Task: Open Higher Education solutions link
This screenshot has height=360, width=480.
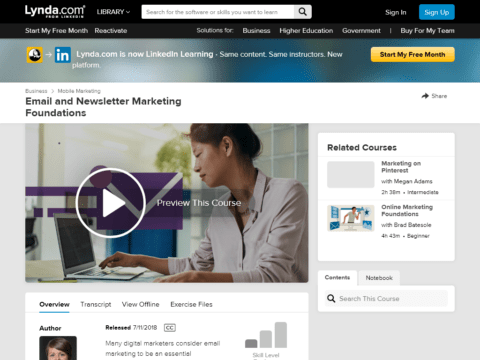Action: [306, 31]
